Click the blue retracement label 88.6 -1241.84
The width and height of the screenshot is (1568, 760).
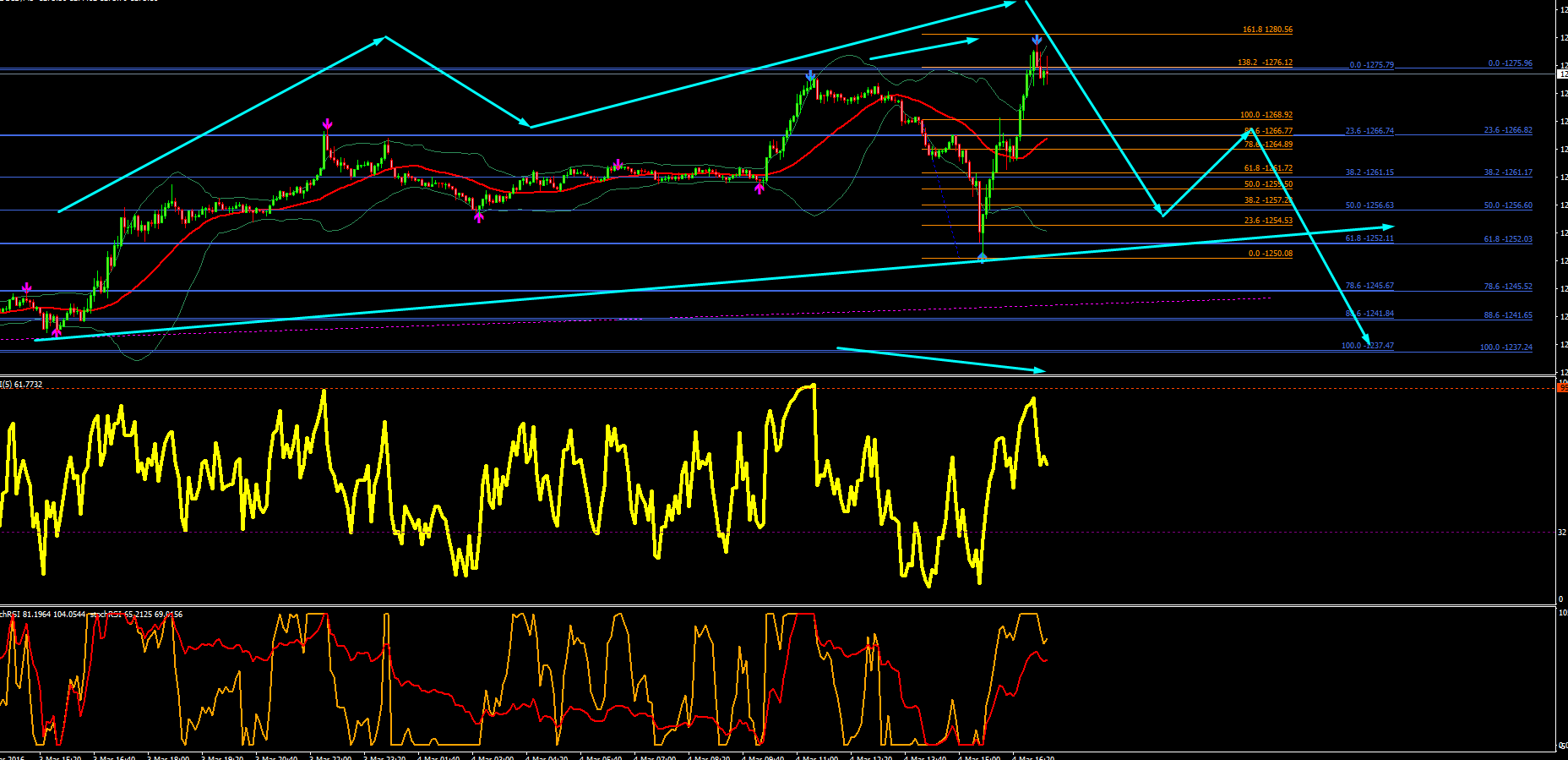pyautogui.click(x=1369, y=314)
